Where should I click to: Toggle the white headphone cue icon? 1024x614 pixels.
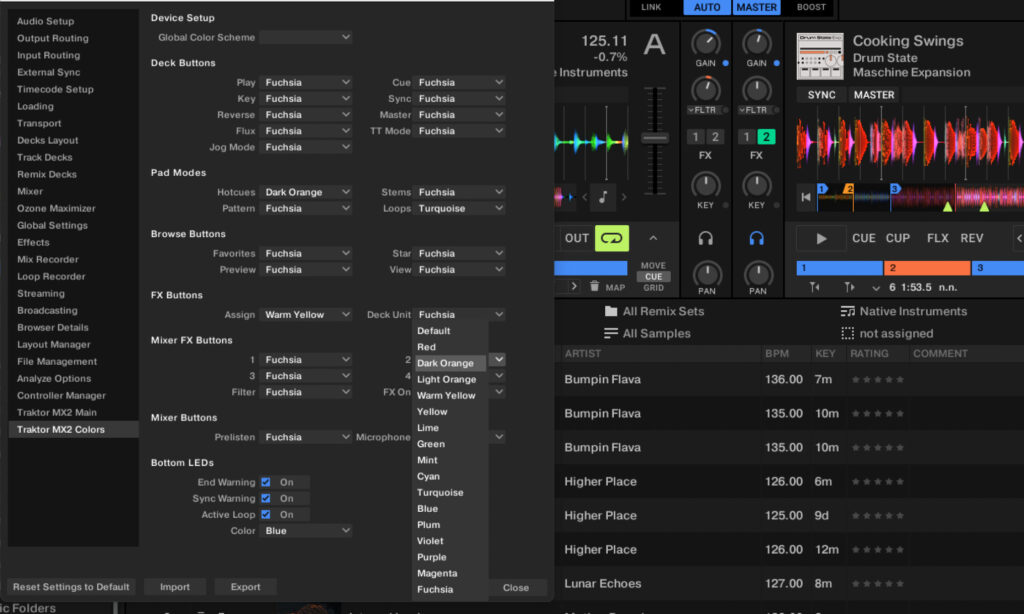coord(705,238)
